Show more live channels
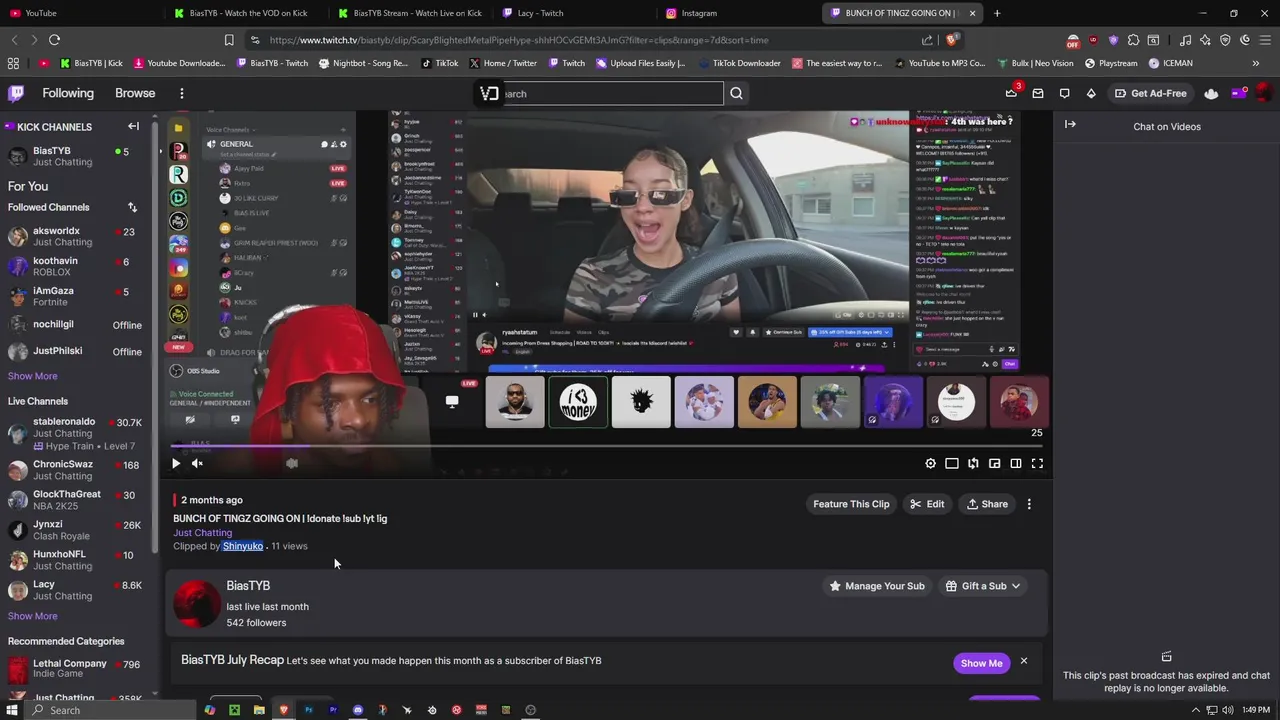The image size is (1280, 720). click(33, 616)
